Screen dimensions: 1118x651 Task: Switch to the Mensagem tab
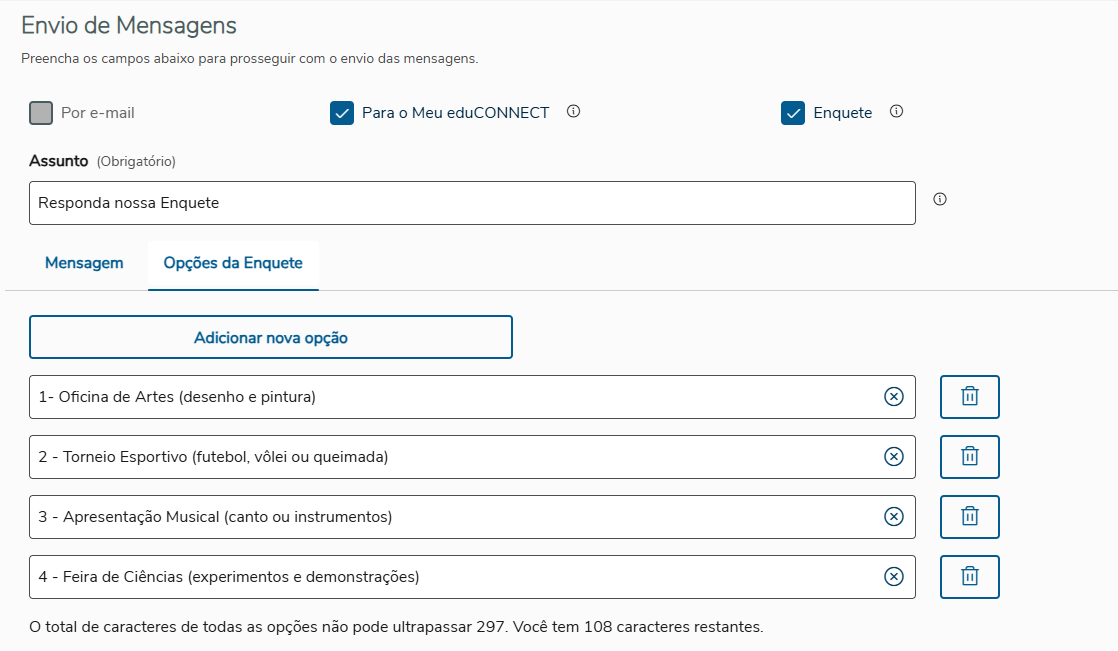pos(84,263)
